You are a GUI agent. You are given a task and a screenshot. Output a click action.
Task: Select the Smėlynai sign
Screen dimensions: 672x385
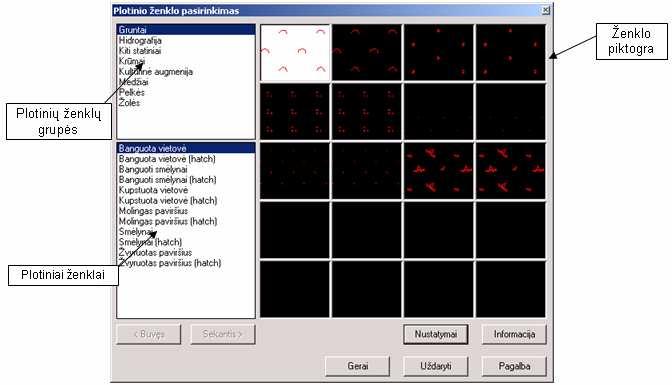point(136,232)
